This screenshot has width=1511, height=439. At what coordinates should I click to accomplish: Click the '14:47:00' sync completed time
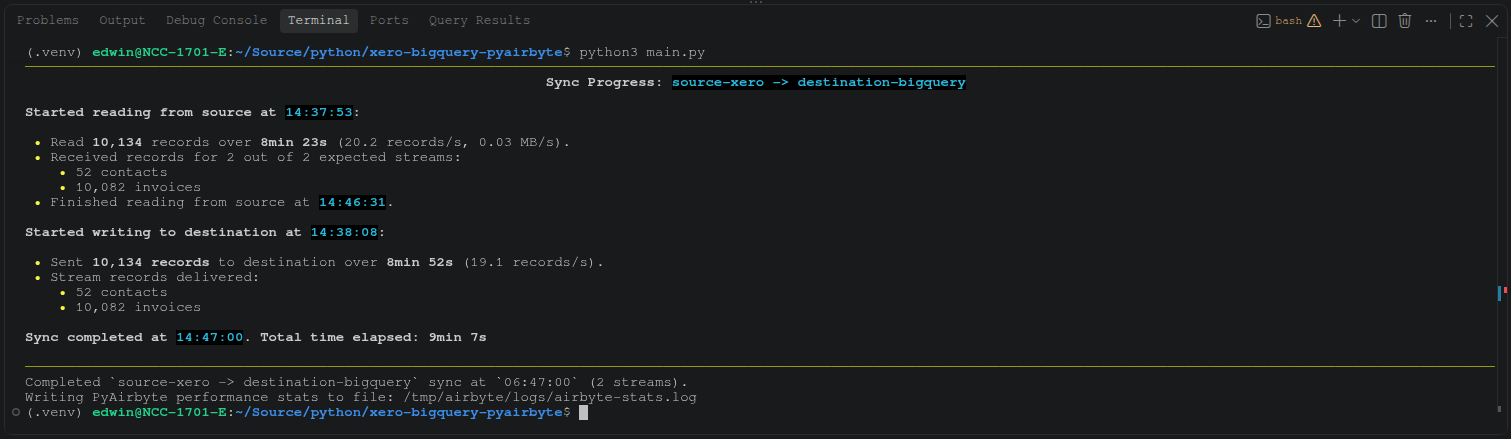click(x=209, y=337)
